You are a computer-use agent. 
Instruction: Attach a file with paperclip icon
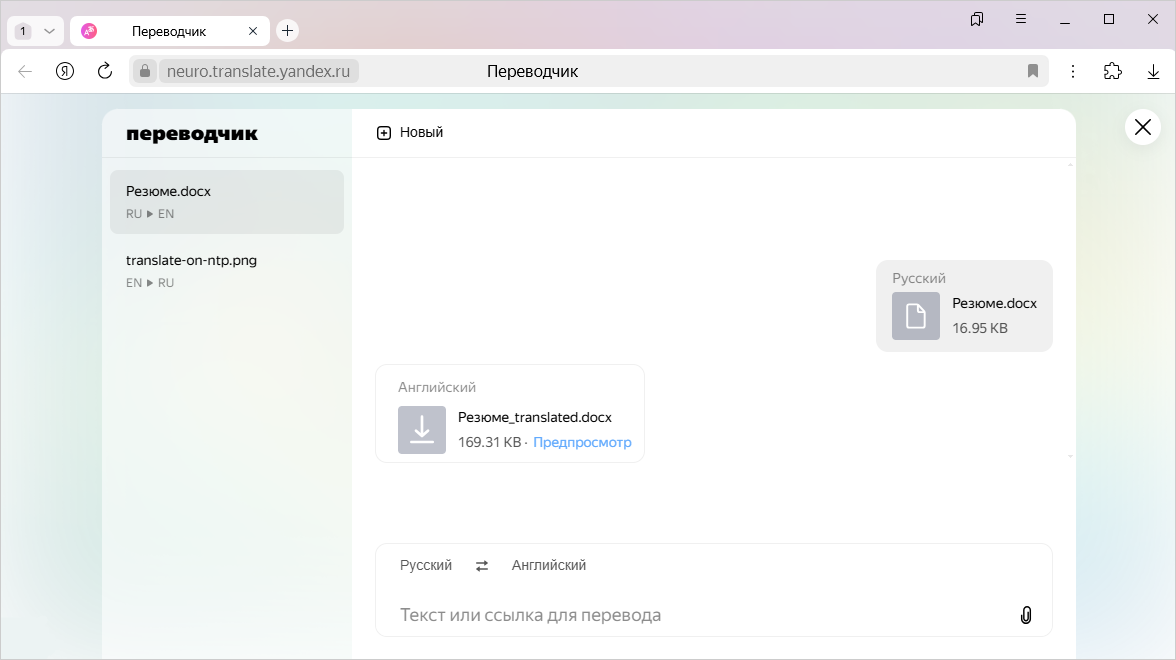click(1026, 615)
